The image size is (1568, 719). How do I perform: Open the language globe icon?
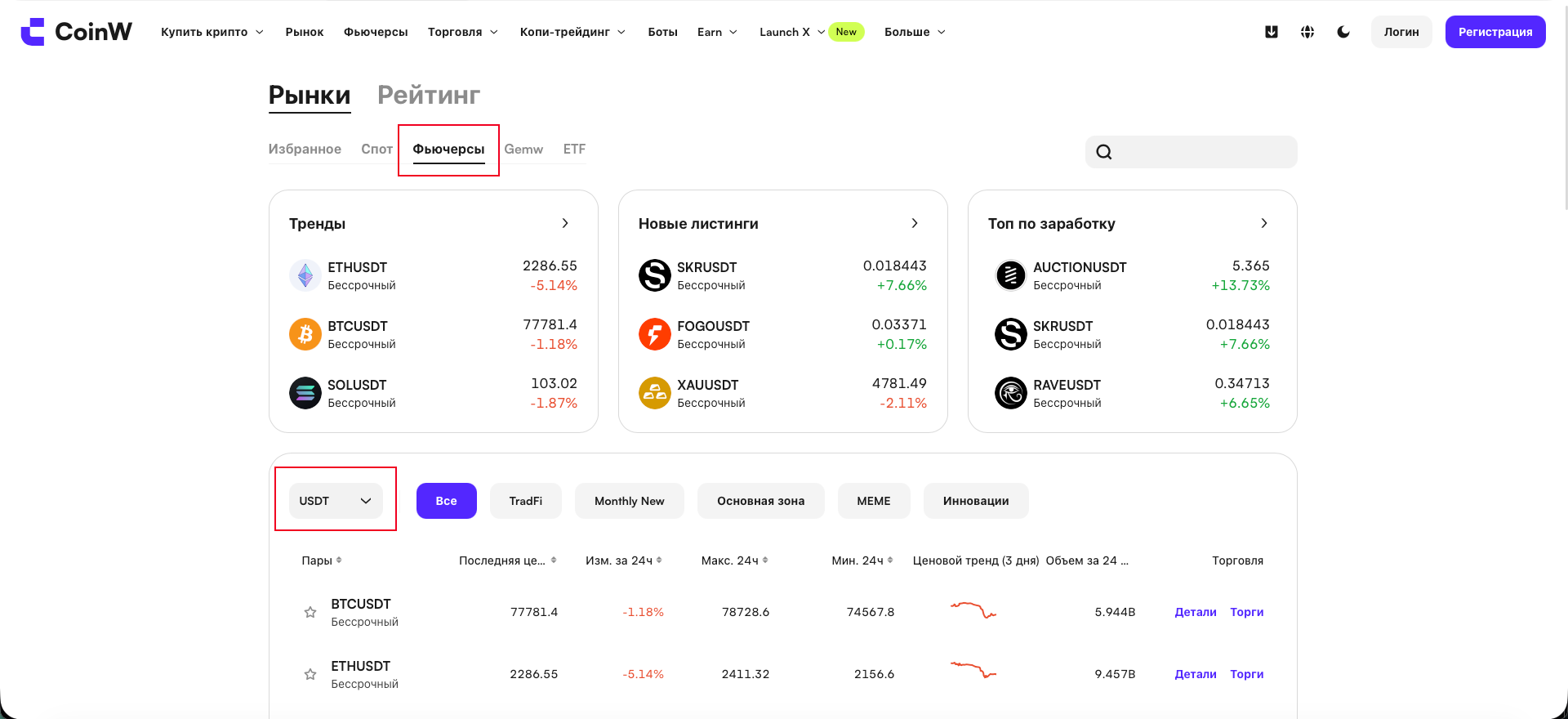coord(1307,32)
